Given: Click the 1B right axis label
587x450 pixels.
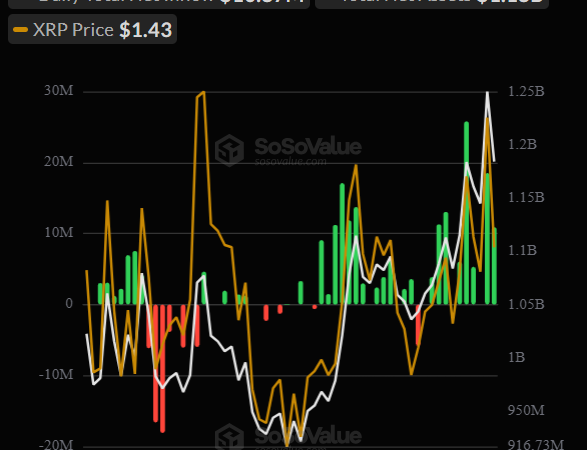Looking at the screenshot, I should (x=517, y=358).
